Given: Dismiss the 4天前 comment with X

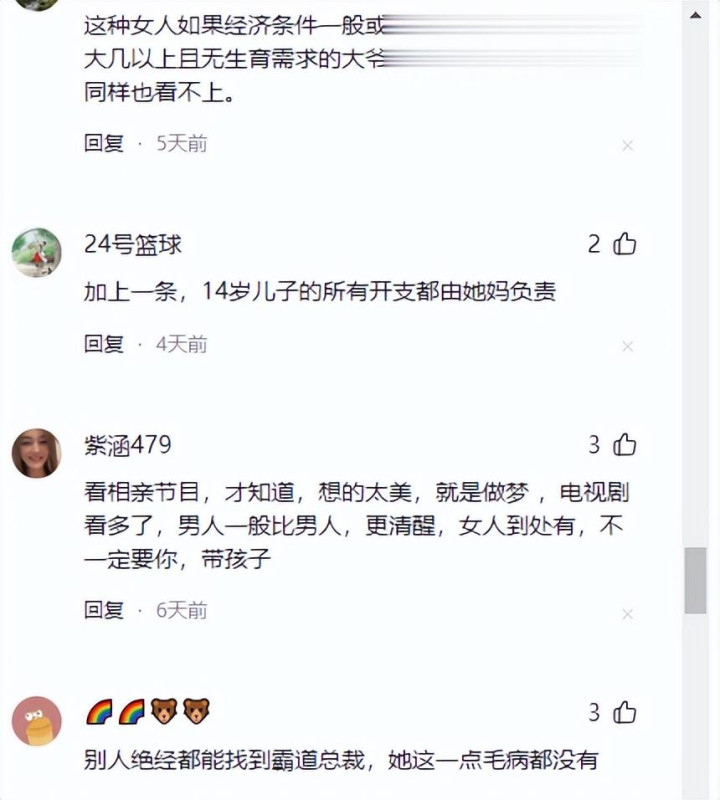Looking at the screenshot, I should pos(628,347).
